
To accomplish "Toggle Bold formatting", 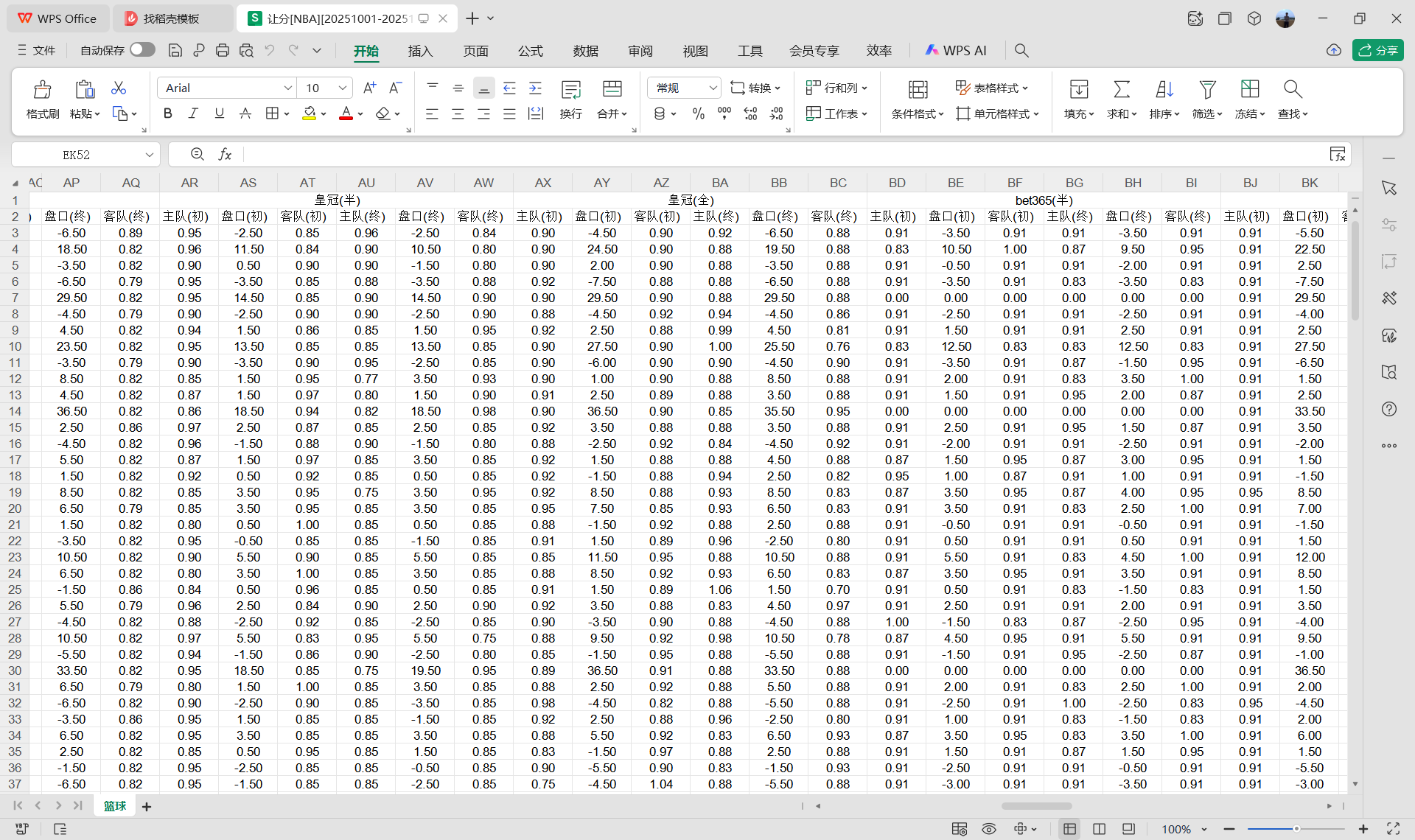I will [x=168, y=113].
